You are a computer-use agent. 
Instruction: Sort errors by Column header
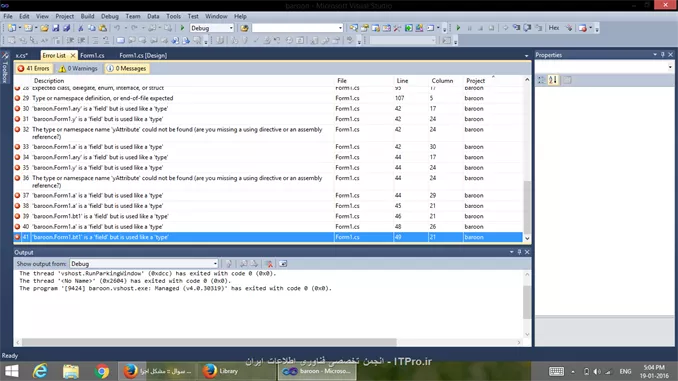[445, 81]
